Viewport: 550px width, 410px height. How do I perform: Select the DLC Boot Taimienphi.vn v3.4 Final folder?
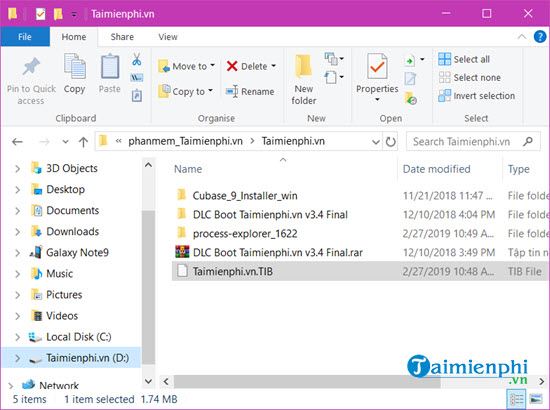270,214
